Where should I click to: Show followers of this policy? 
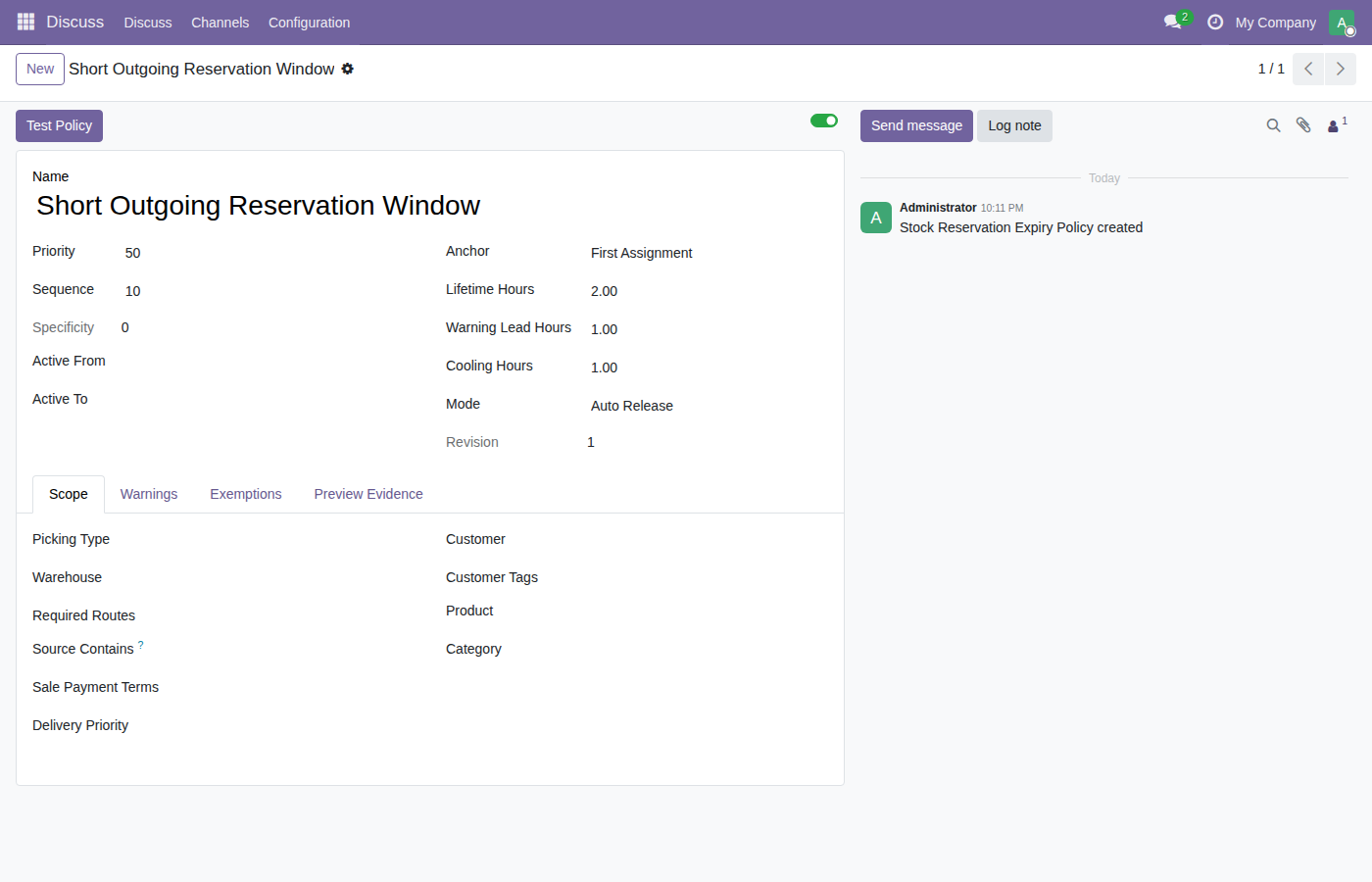pyautogui.click(x=1337, y=125)
